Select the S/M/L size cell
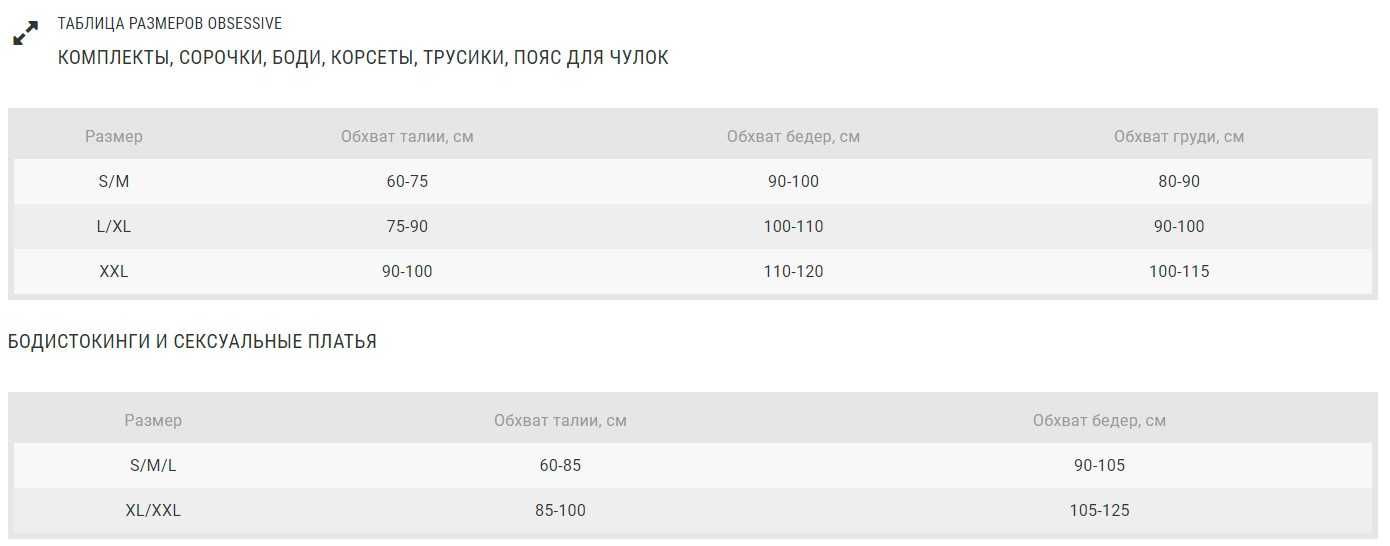The image size is (1390, 546). click(x=153, y=465)
